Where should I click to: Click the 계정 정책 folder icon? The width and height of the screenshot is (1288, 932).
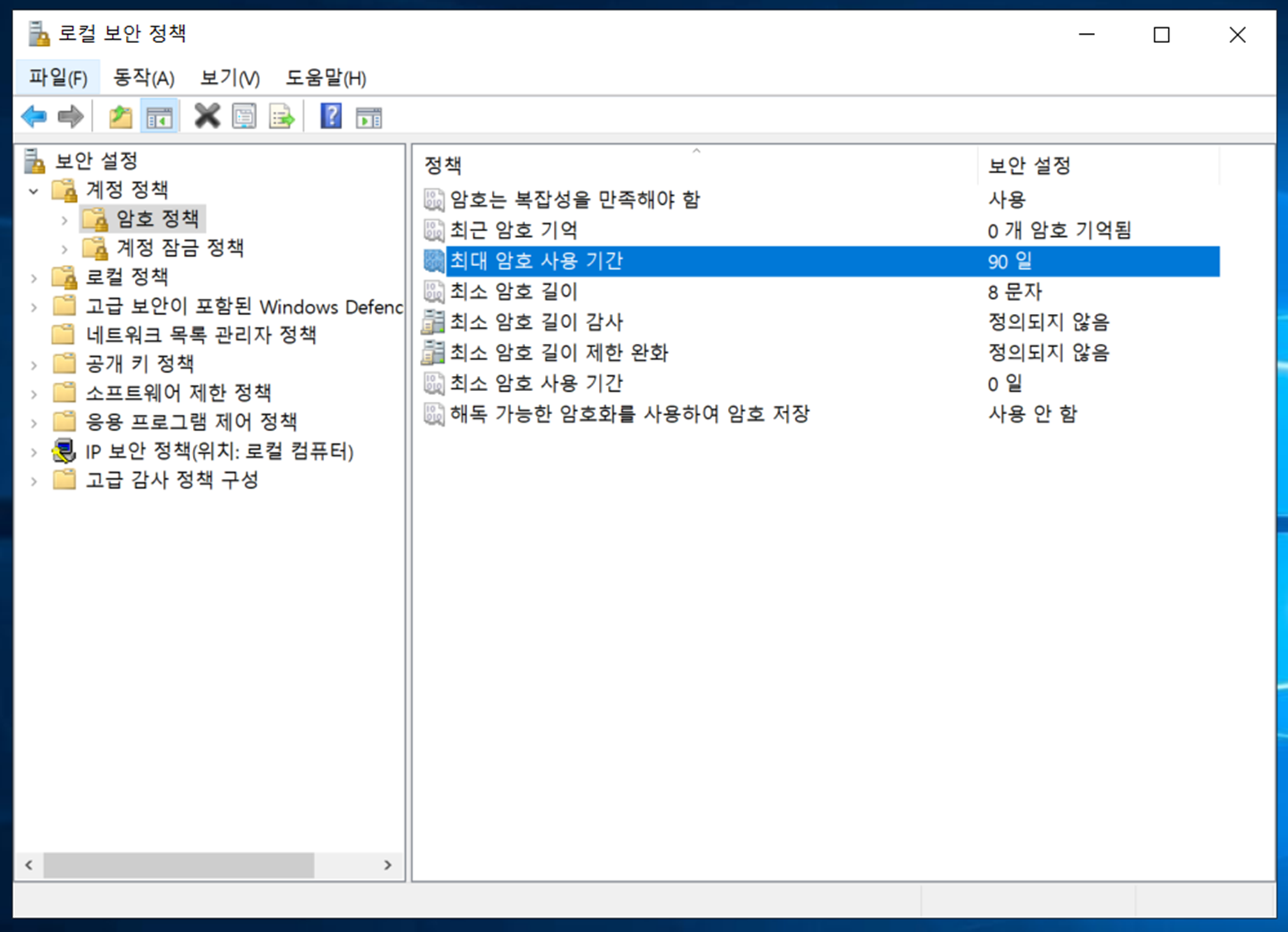(65, 190)
